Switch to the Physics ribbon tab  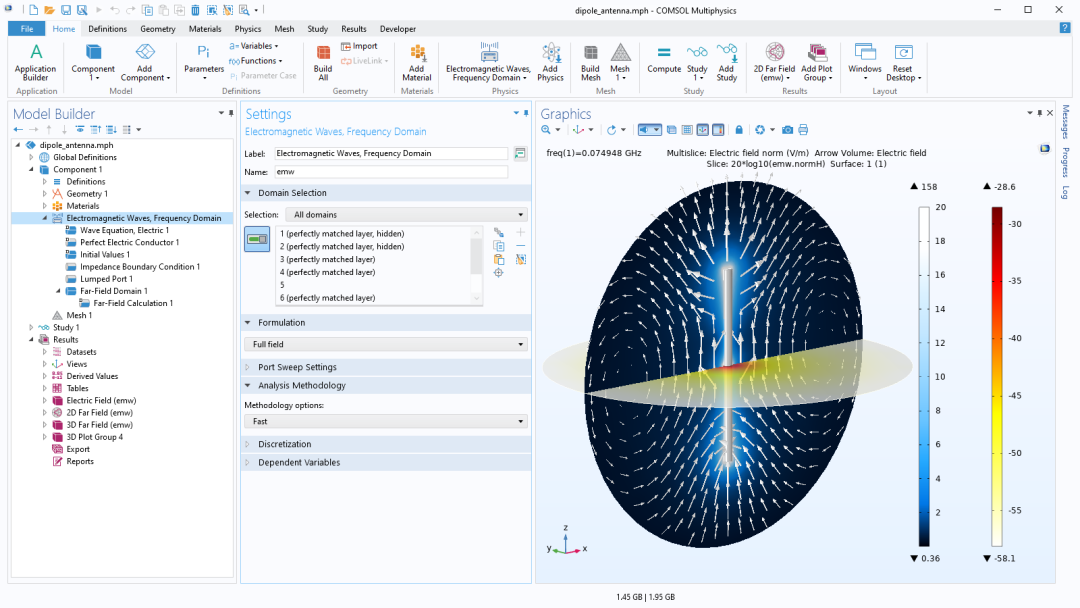tap(247, 29)
